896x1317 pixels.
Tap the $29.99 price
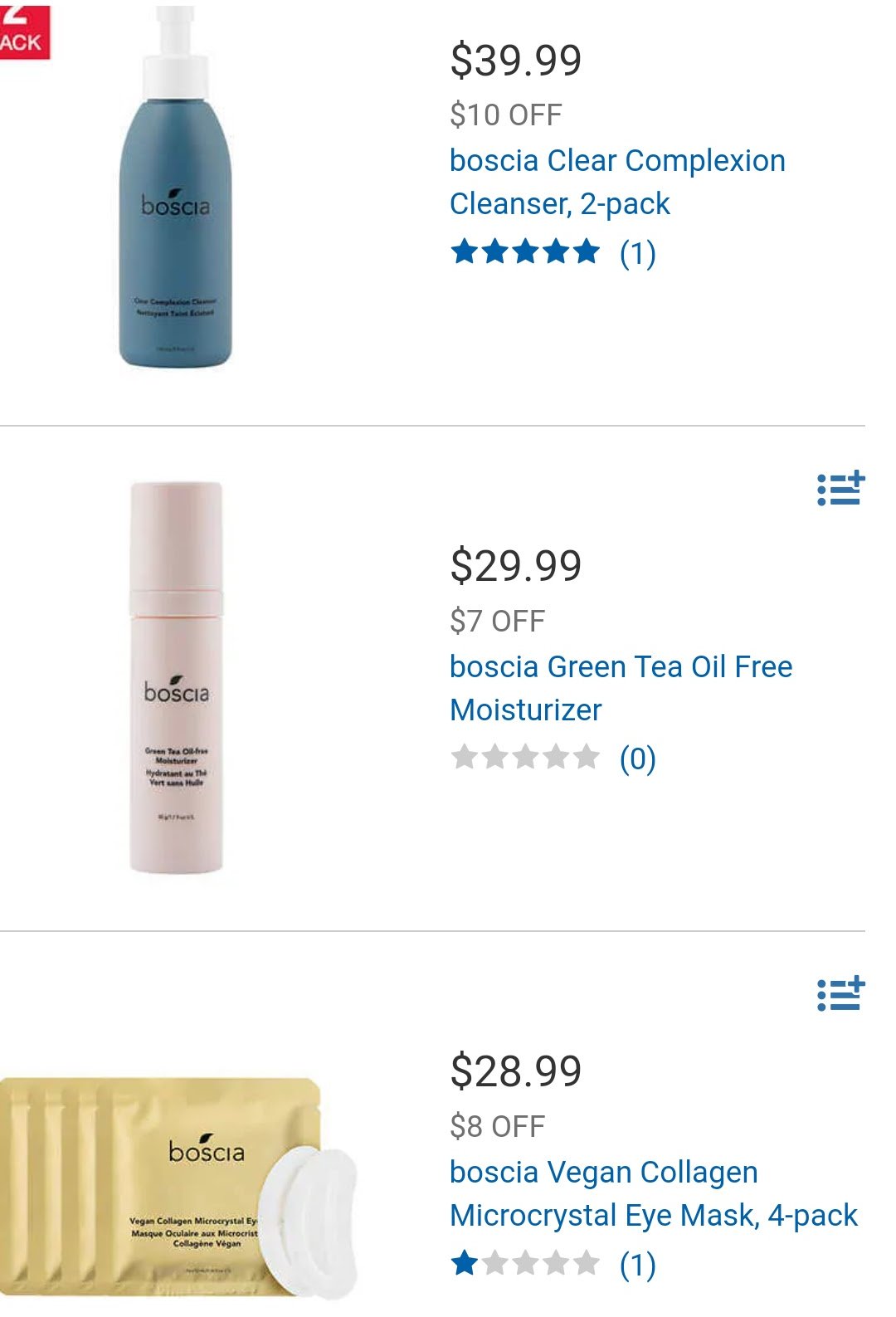[515, 566]
